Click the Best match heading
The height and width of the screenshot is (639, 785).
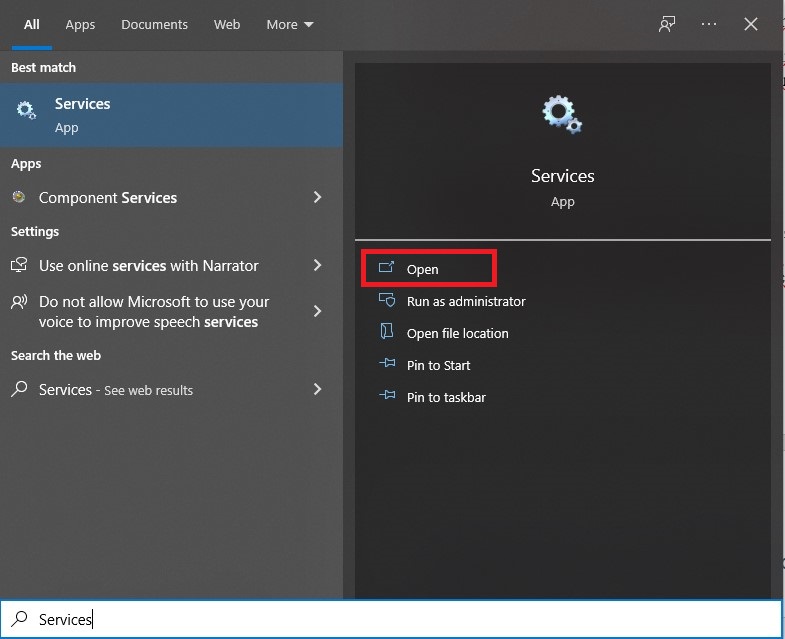click(x=44, y=68)
